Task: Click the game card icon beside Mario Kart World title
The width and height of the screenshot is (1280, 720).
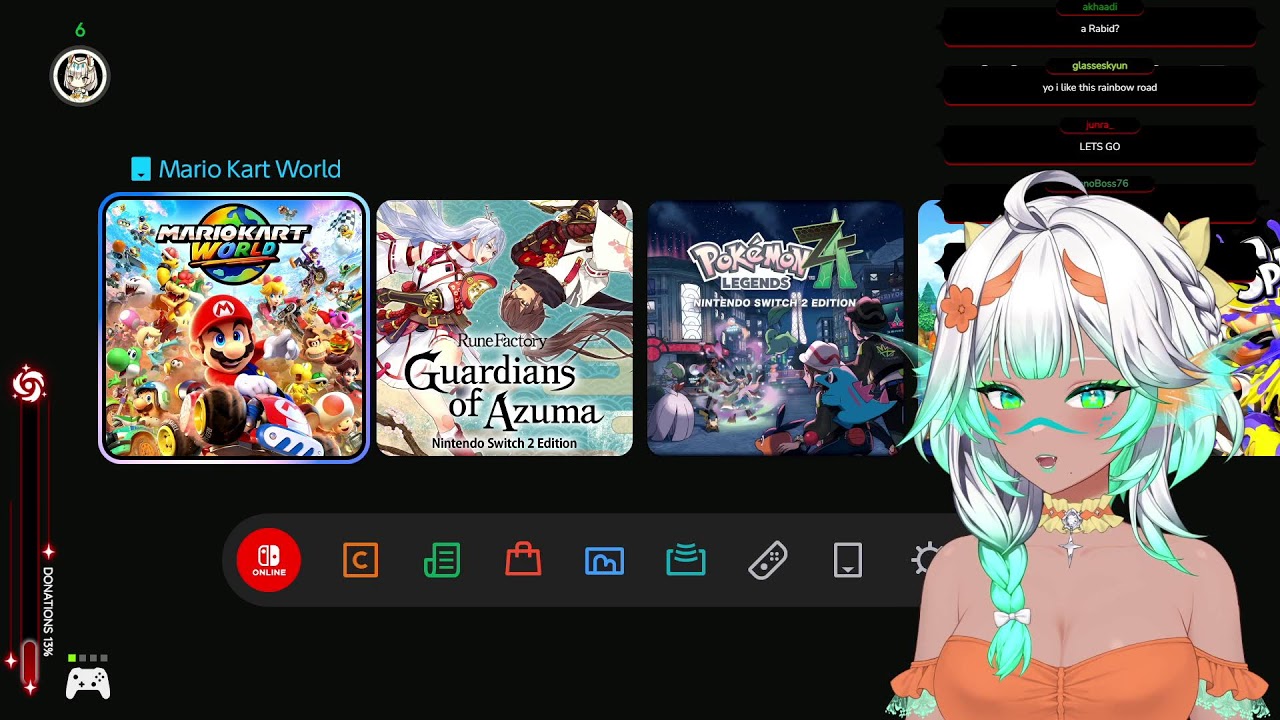Action: pos(141,169)
